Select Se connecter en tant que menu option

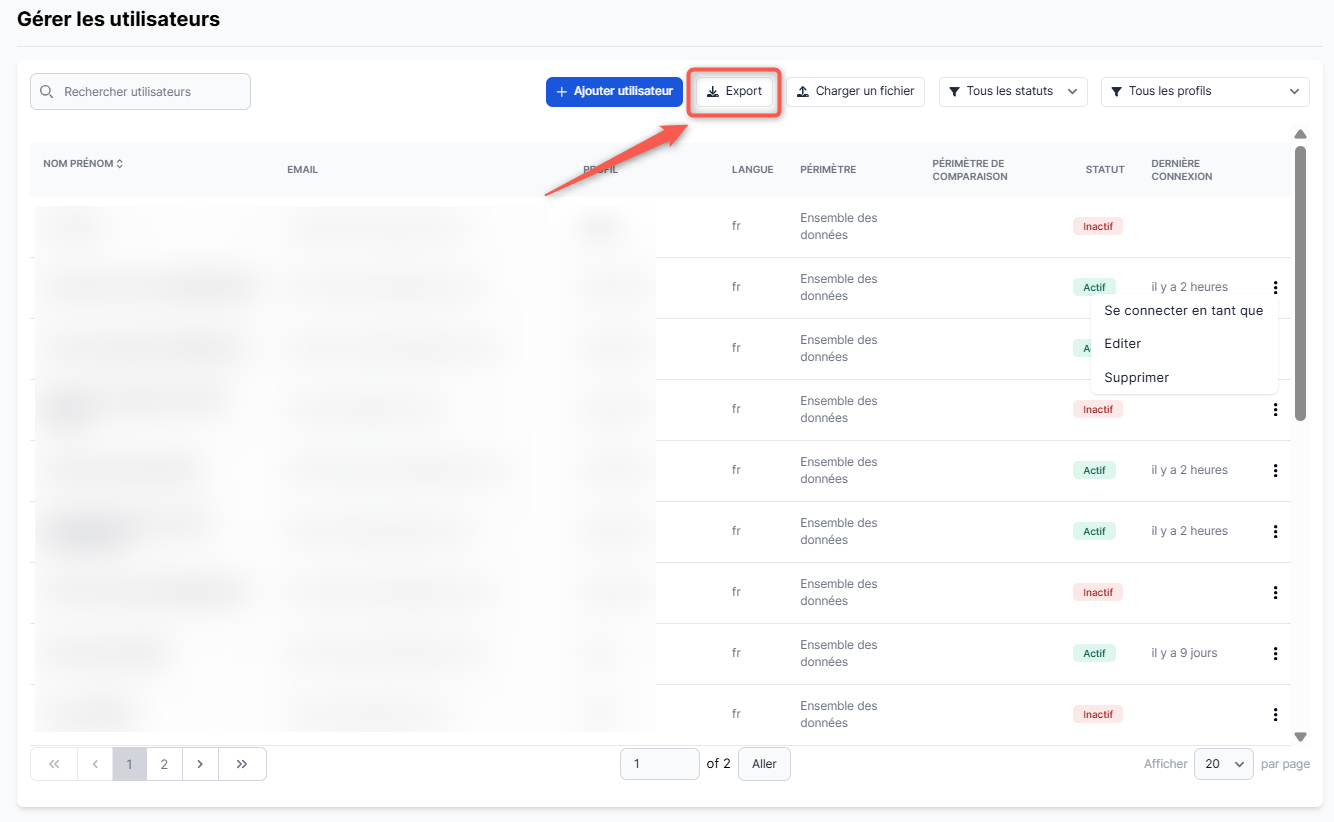coord(1183,311)
